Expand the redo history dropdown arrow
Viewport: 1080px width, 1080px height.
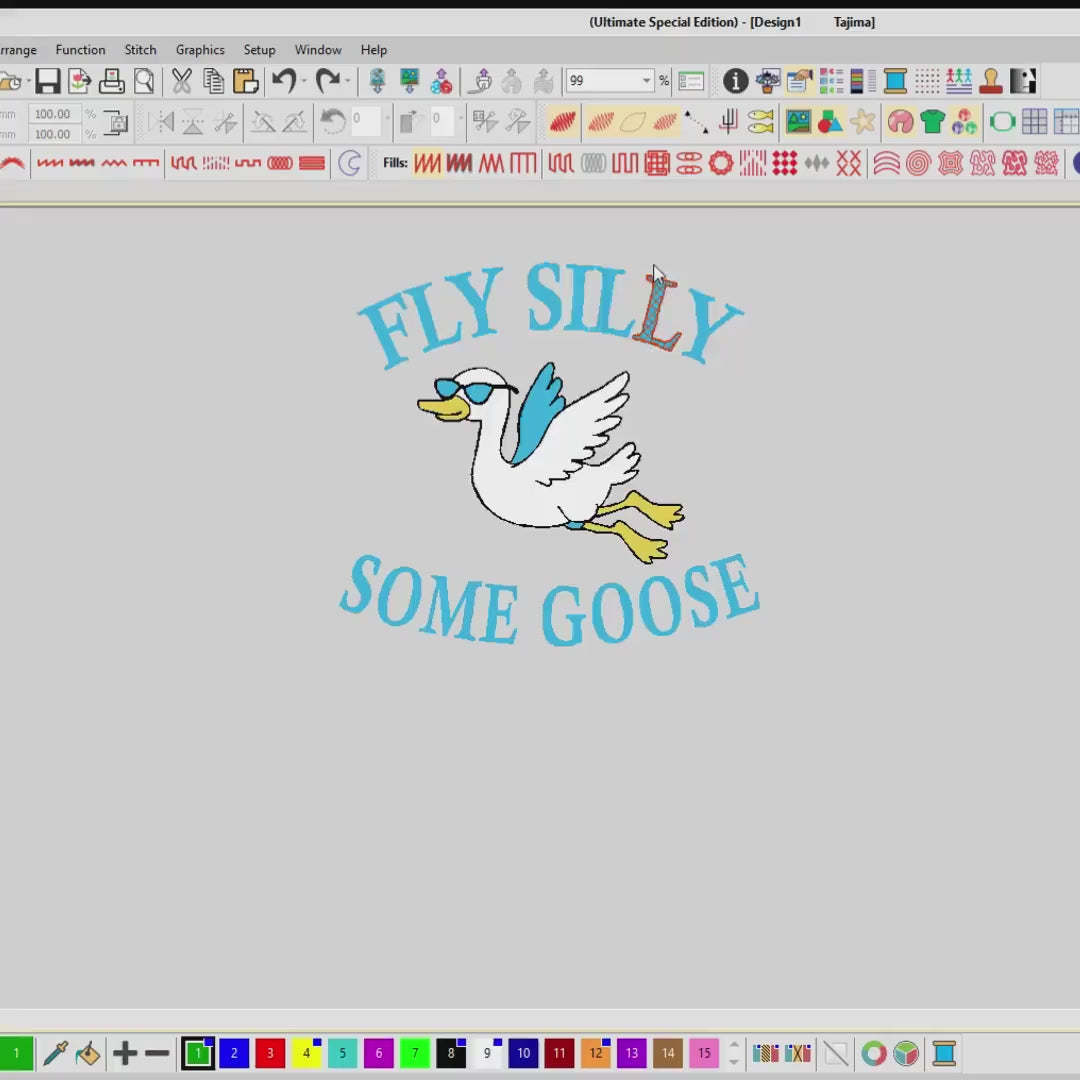click(x=347, y=81)
